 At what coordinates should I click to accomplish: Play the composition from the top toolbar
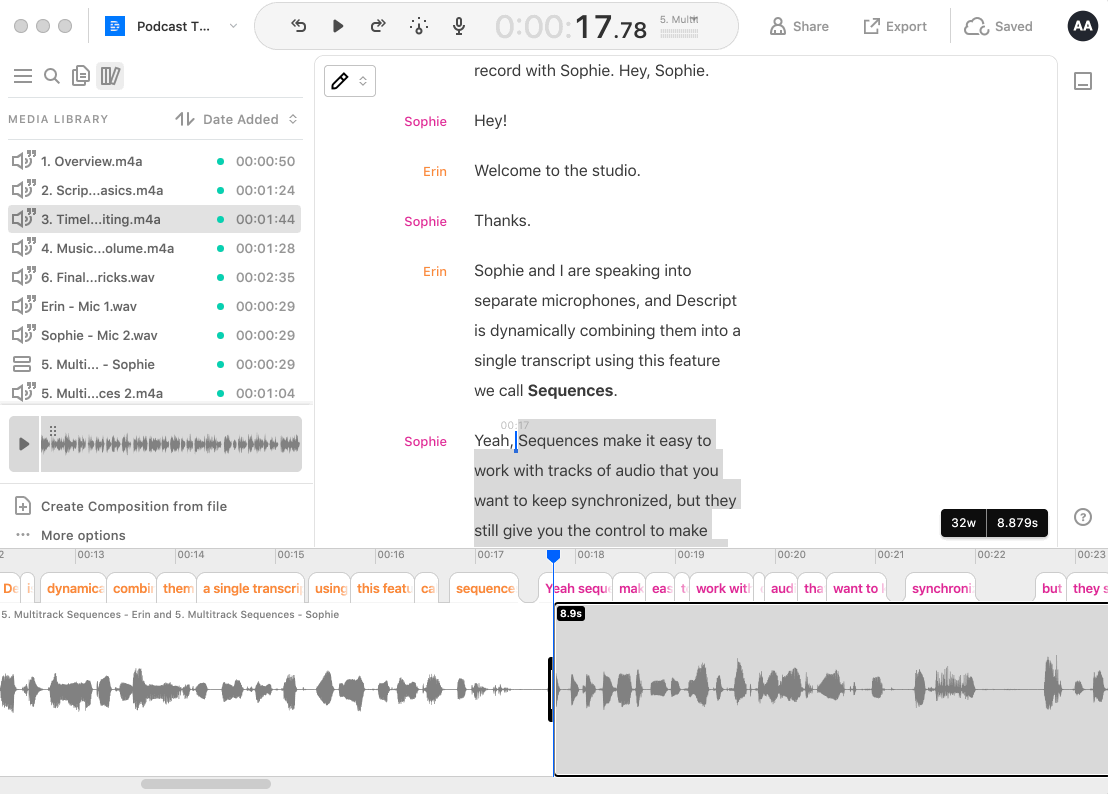[x=338, y=26]
